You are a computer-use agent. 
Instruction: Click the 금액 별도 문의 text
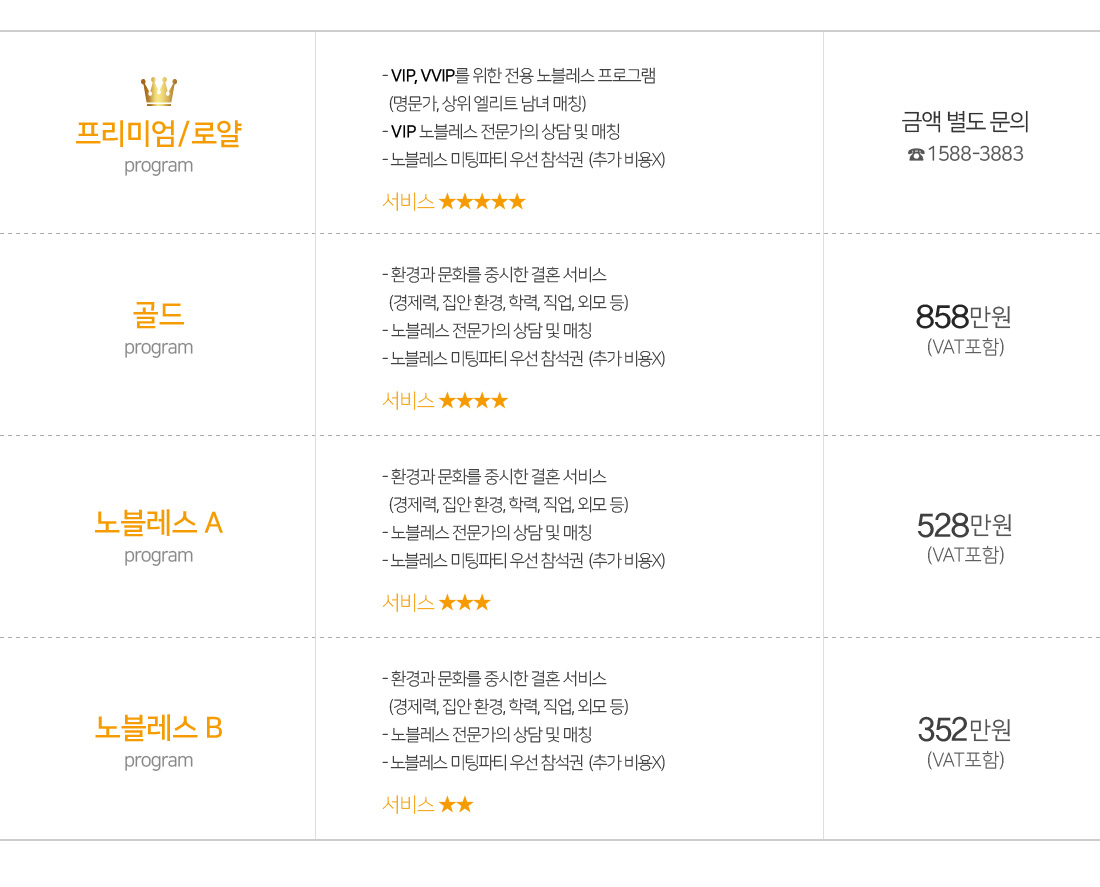point(965,122)
